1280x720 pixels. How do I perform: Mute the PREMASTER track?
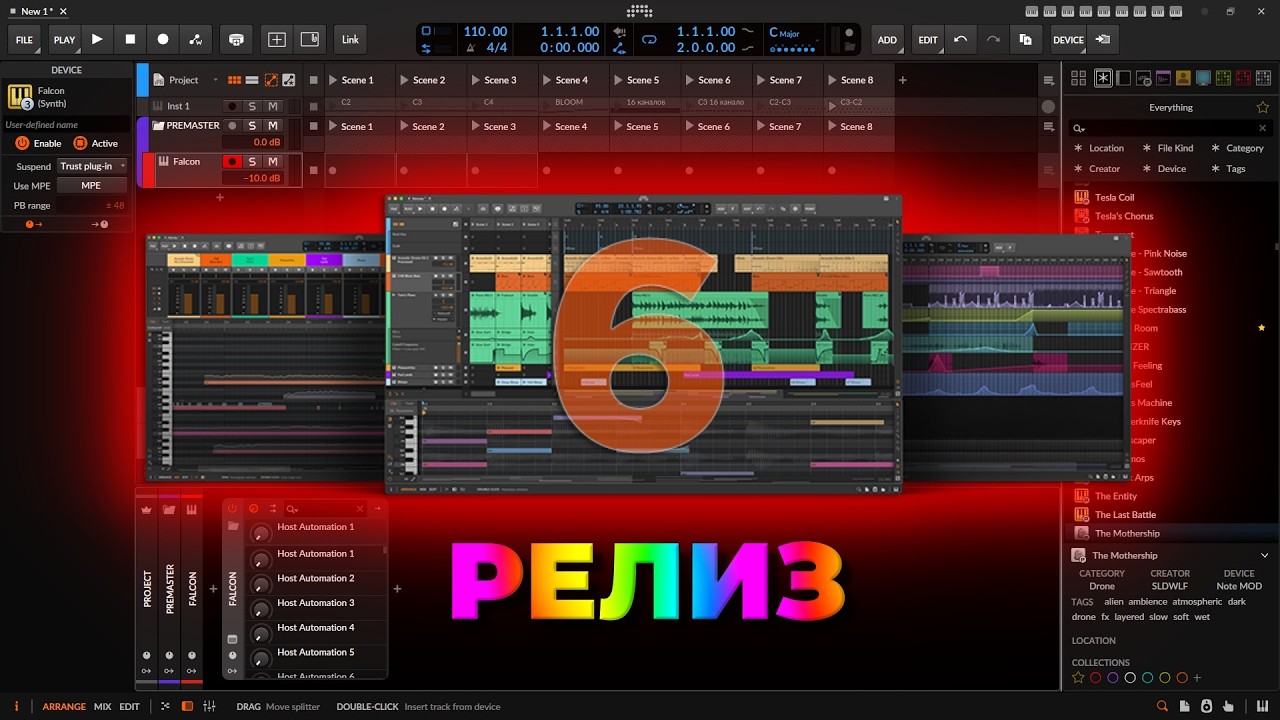coord(272,126)
